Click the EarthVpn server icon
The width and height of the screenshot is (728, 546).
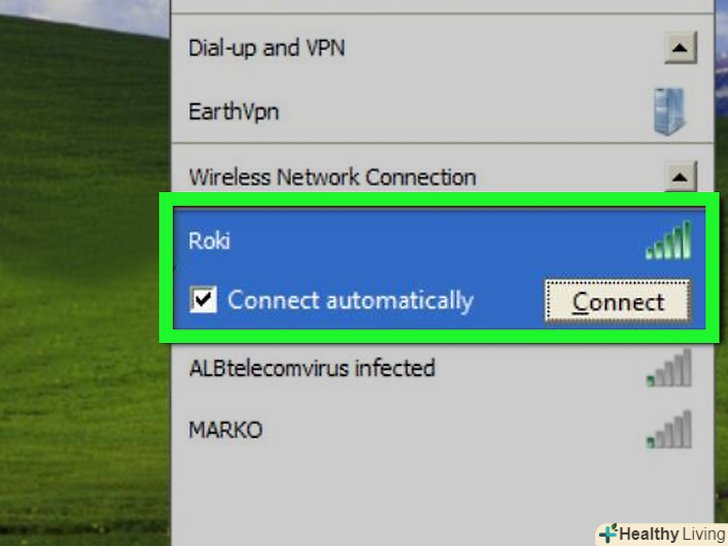click(x=669, y=112)
